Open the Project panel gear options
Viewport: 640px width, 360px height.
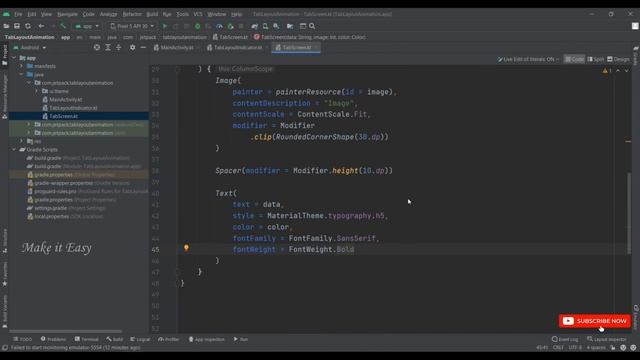[132, 47]
